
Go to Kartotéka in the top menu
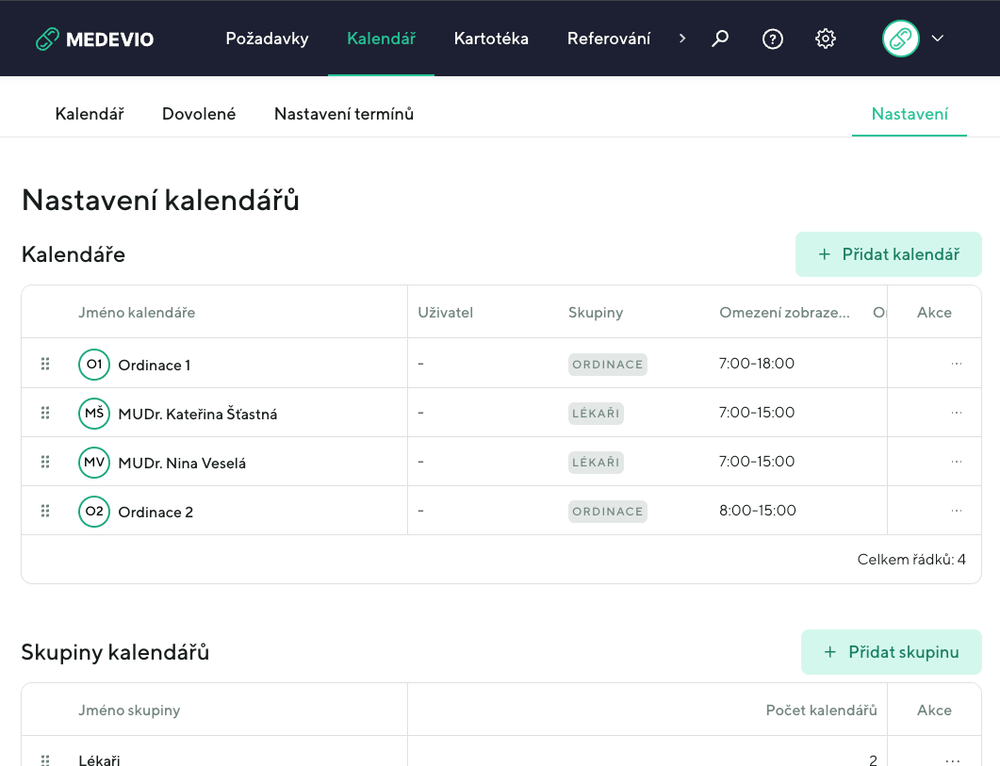491,39
